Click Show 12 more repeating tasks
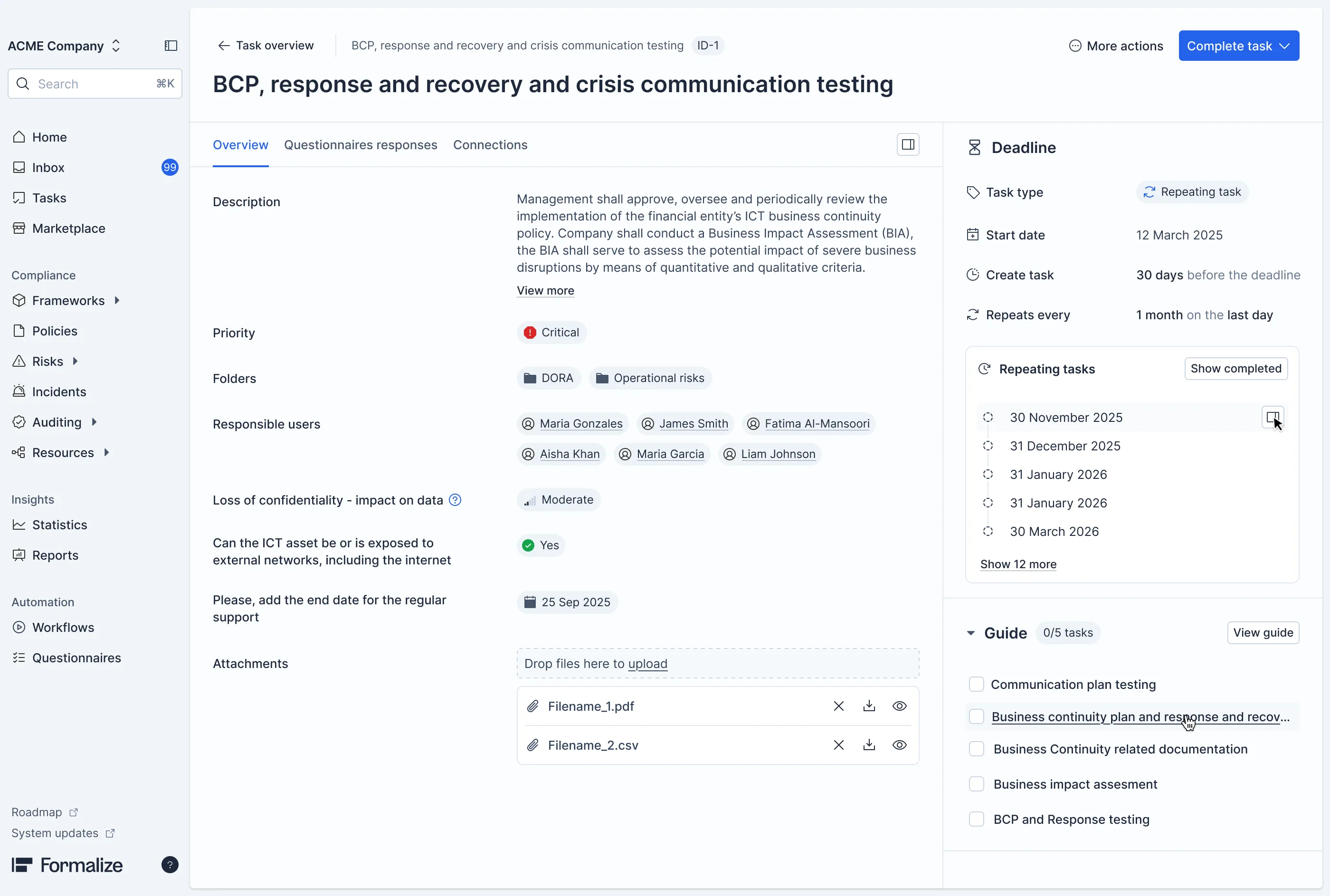Viewport: 1330px width, 896px height. pyautogui.click(x=1018, y=564)
